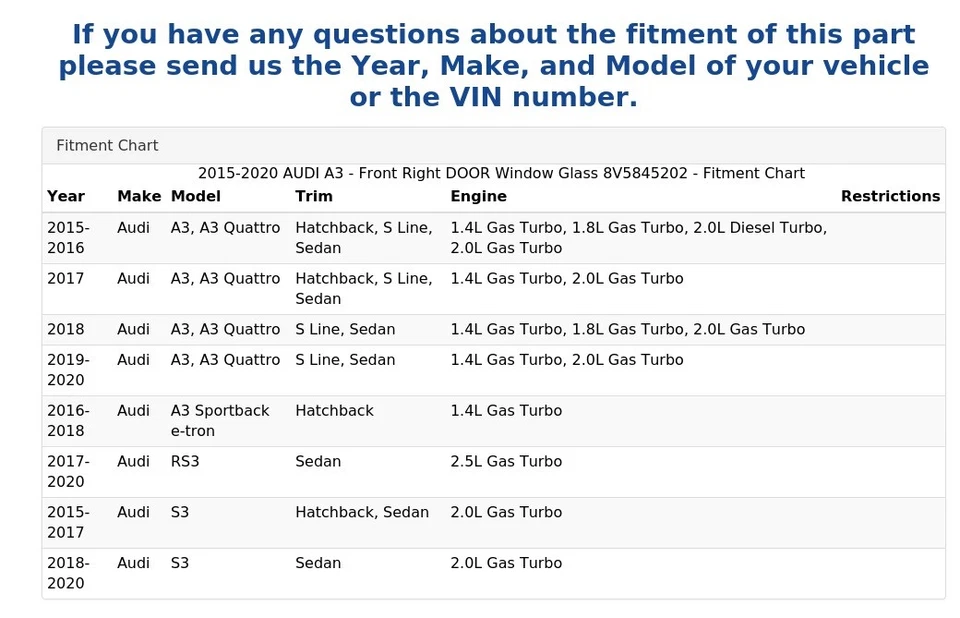This screenshot has height=618, width=960.
Task: Select the Model column header
Action: (196, 197)
